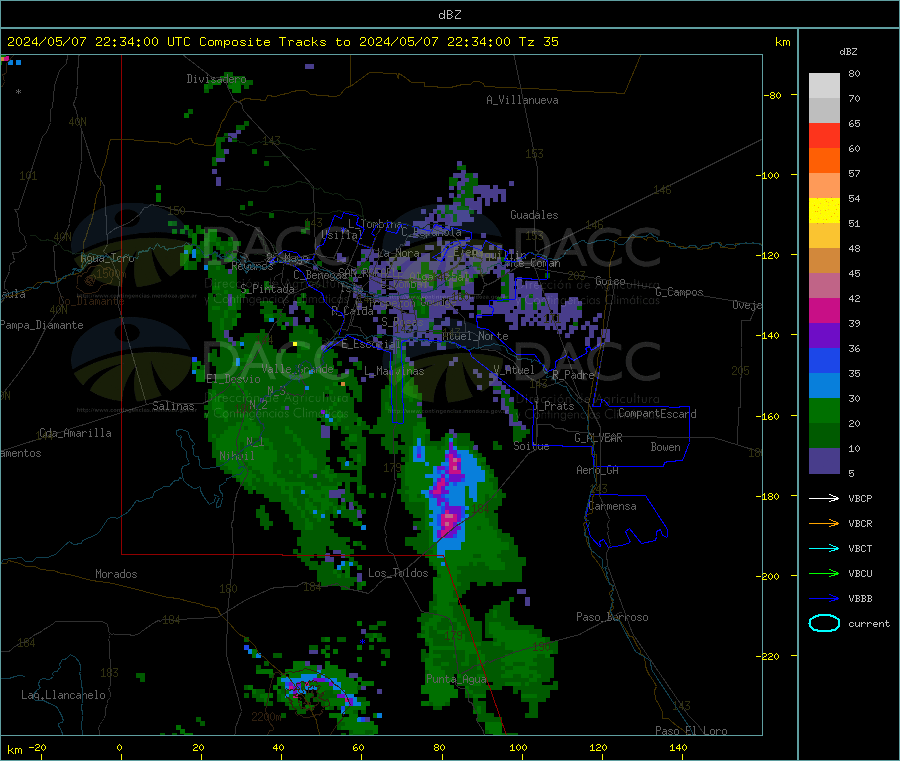Select the magenta 39-42 dBZ swatch
Screen dimensions: 900x761
tap(824, 310)
